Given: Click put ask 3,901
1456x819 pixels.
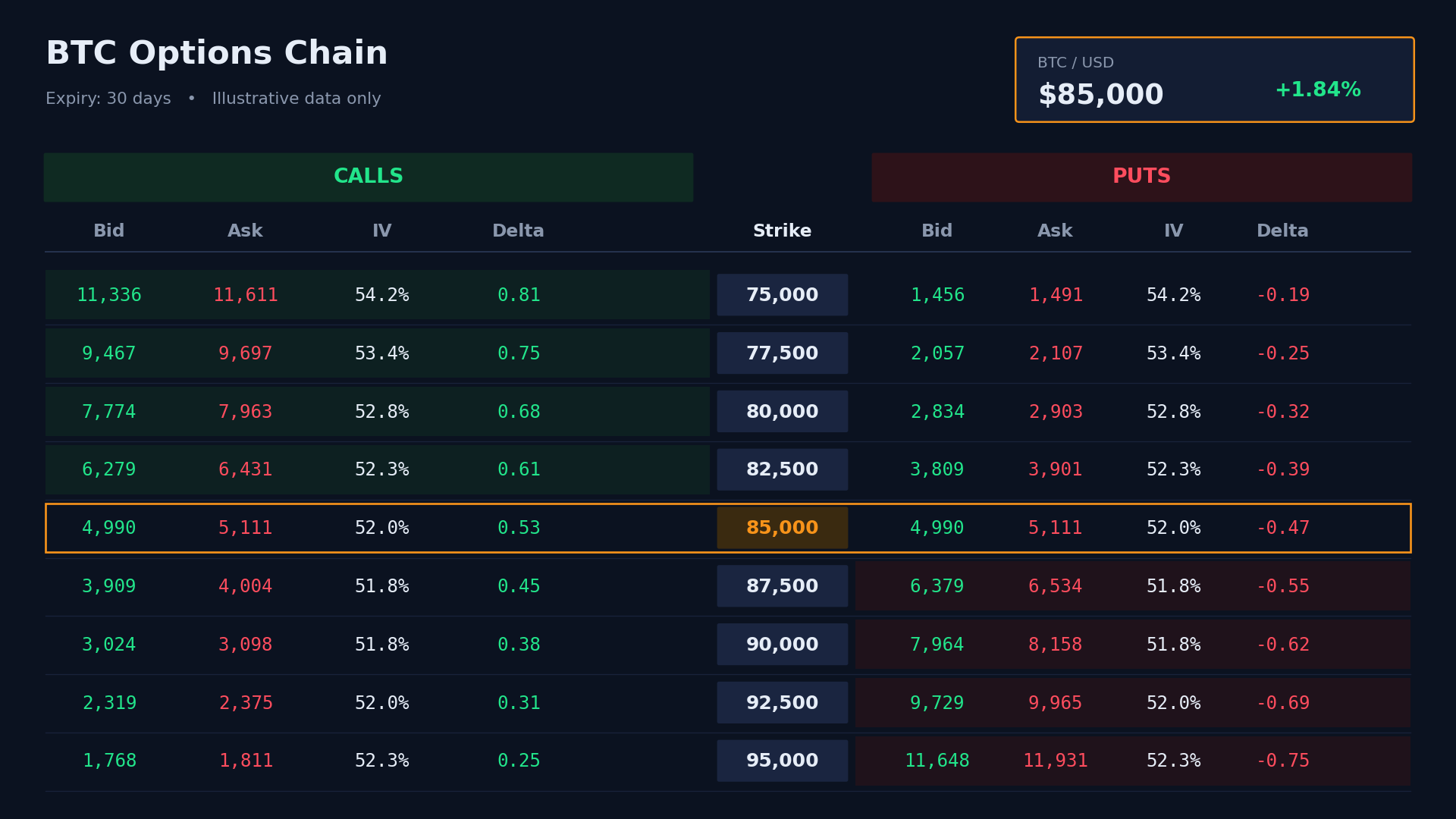Looking at the screenshot, I should click(1056, 469).
